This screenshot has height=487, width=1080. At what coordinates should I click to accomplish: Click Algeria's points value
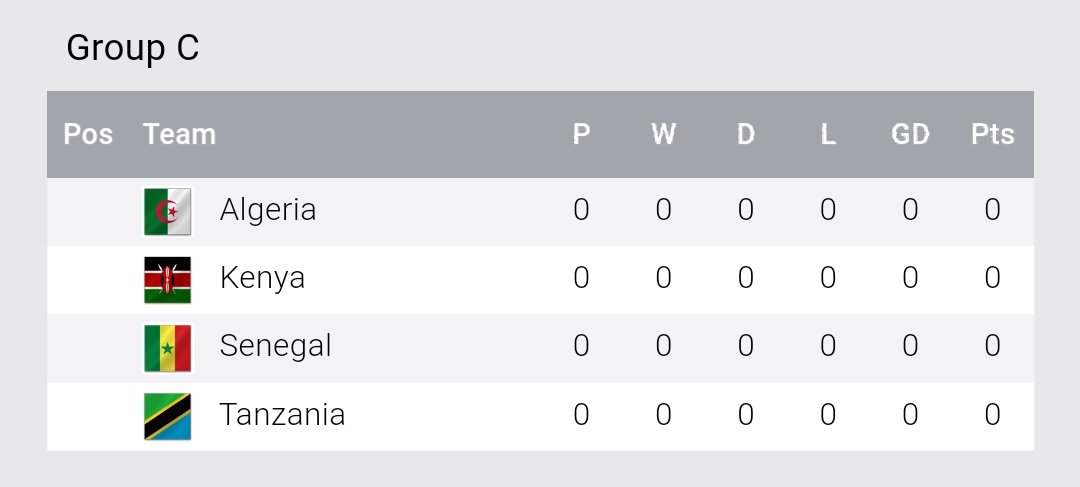(x=992, y=210)
